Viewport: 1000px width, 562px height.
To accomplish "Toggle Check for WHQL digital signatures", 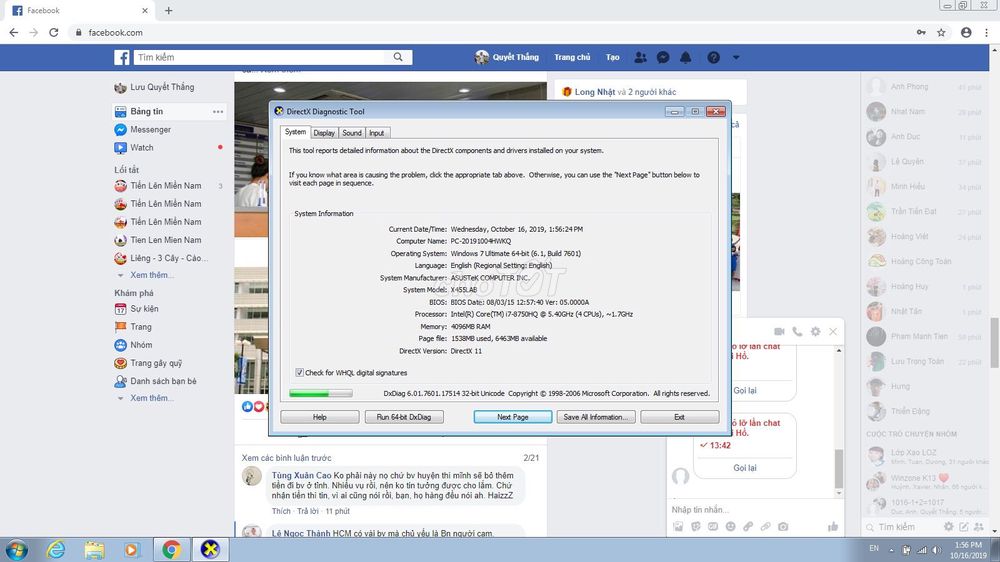I will (299, 373).
